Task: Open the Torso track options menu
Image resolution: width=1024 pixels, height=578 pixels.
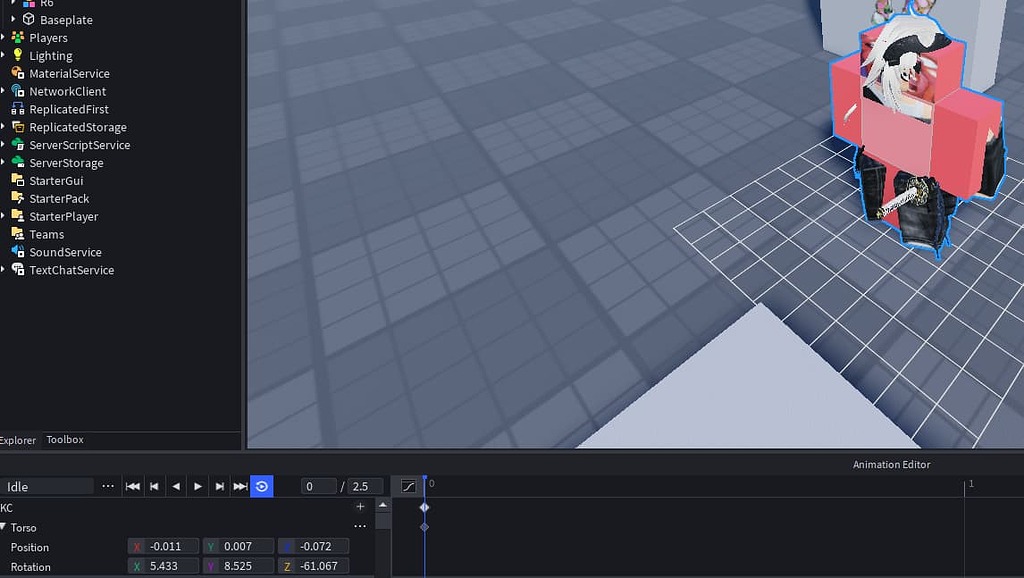Action: tap(360, 527)
